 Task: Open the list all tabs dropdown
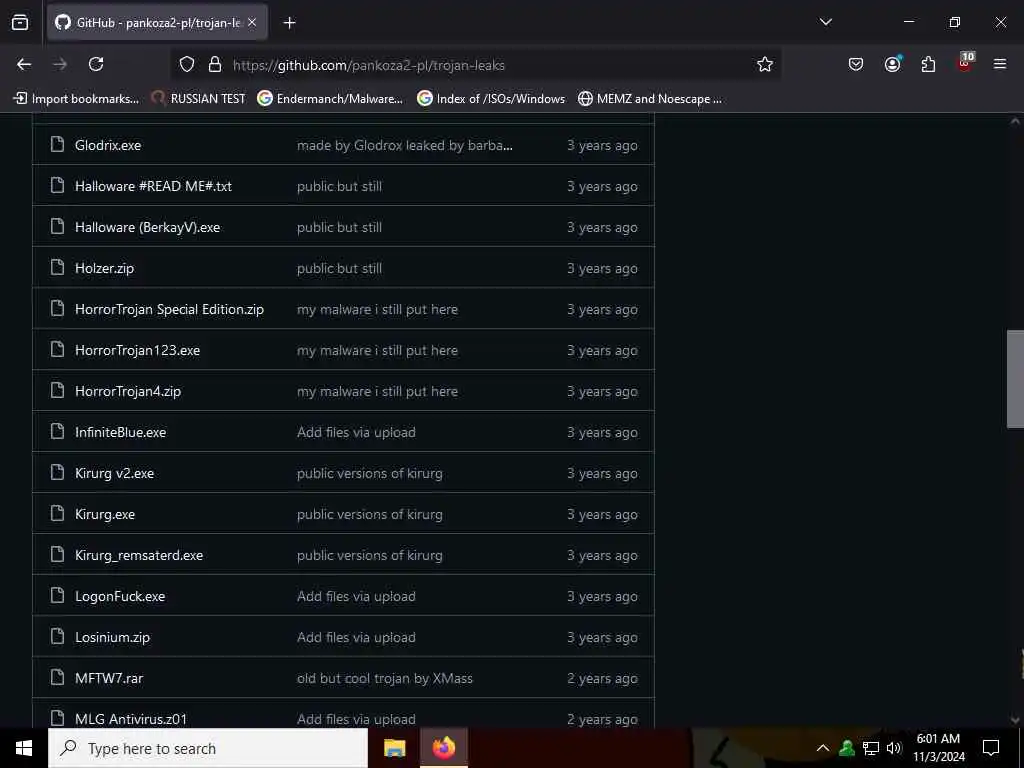(x=825, y=22)
